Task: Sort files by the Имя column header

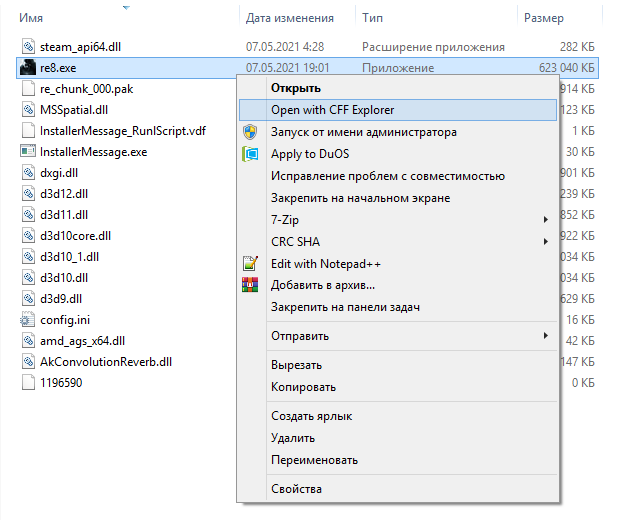Action: point(24,18)
